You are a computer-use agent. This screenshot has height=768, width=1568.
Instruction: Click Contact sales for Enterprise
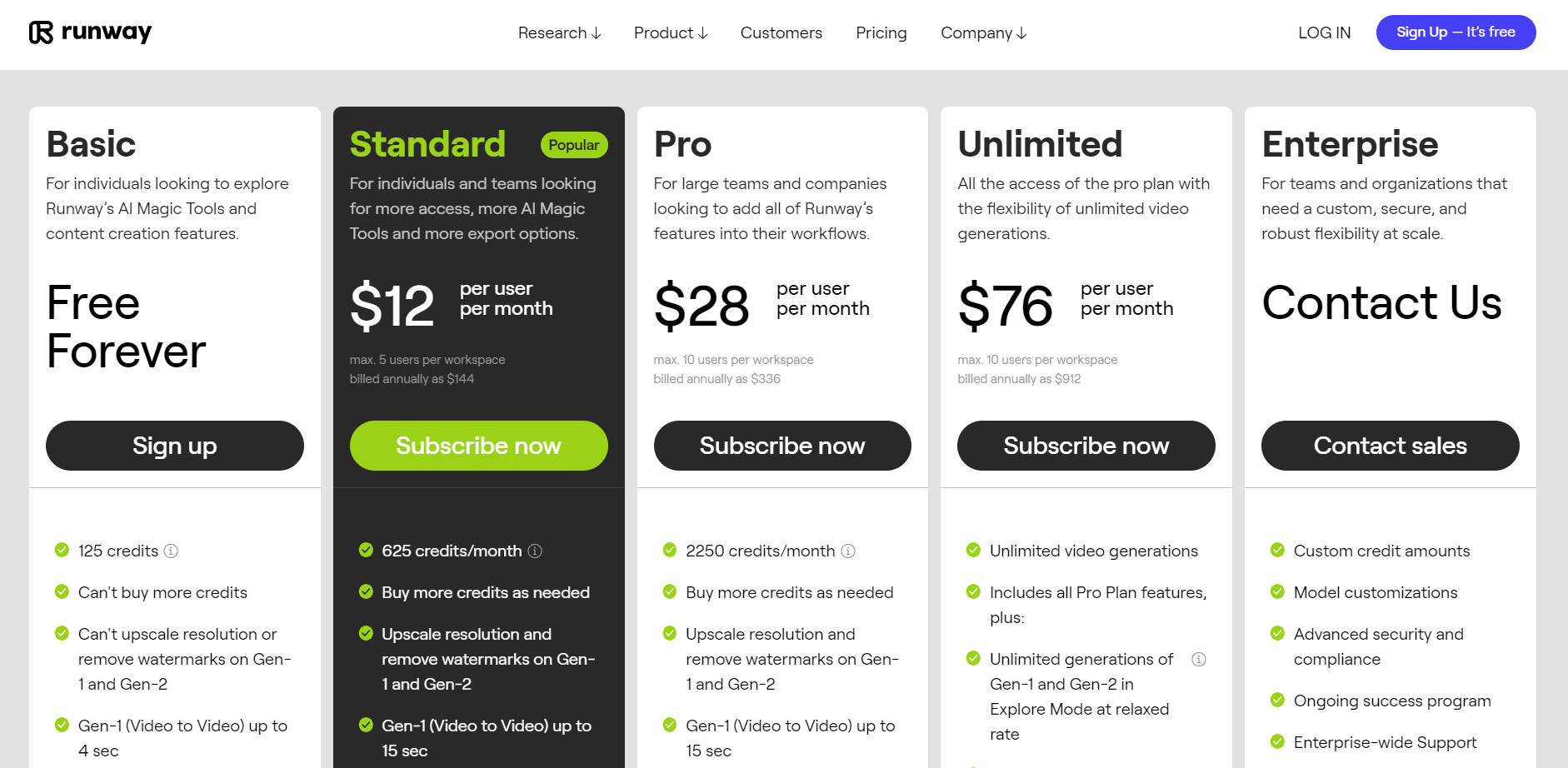click(x=1391, y=446)
